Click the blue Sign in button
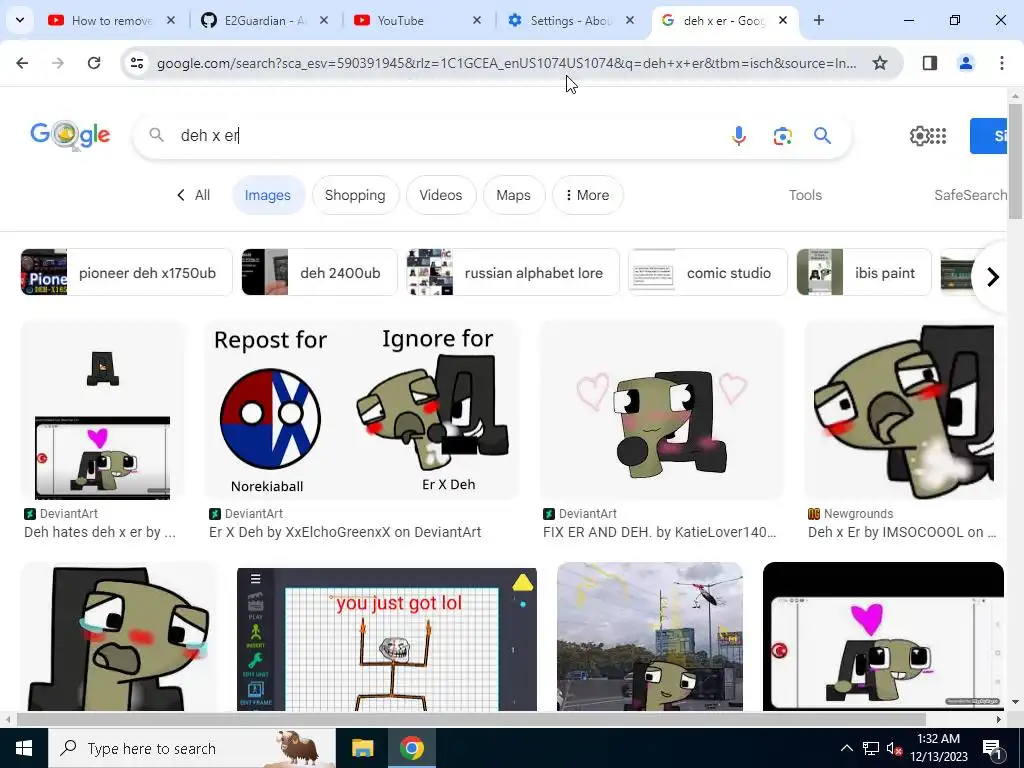Image resolution: width=1024 pixels, height=768 pixels. (x=989, y=136)
